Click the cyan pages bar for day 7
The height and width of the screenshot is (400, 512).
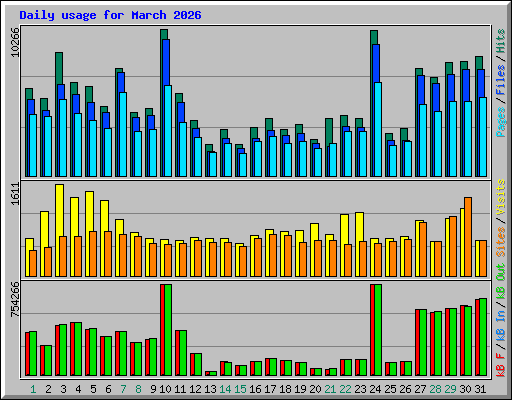click(x=123, y=134)
